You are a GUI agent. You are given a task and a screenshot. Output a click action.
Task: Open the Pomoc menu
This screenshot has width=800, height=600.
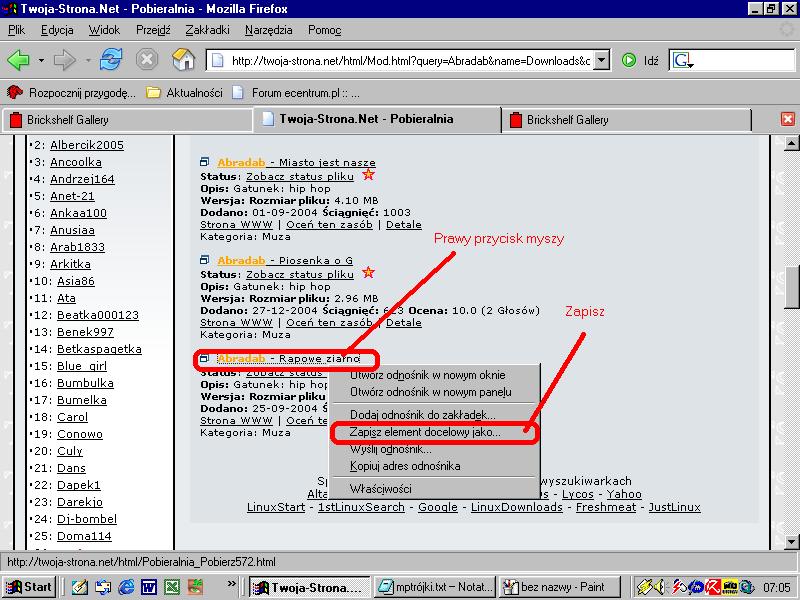coord(324,30)
